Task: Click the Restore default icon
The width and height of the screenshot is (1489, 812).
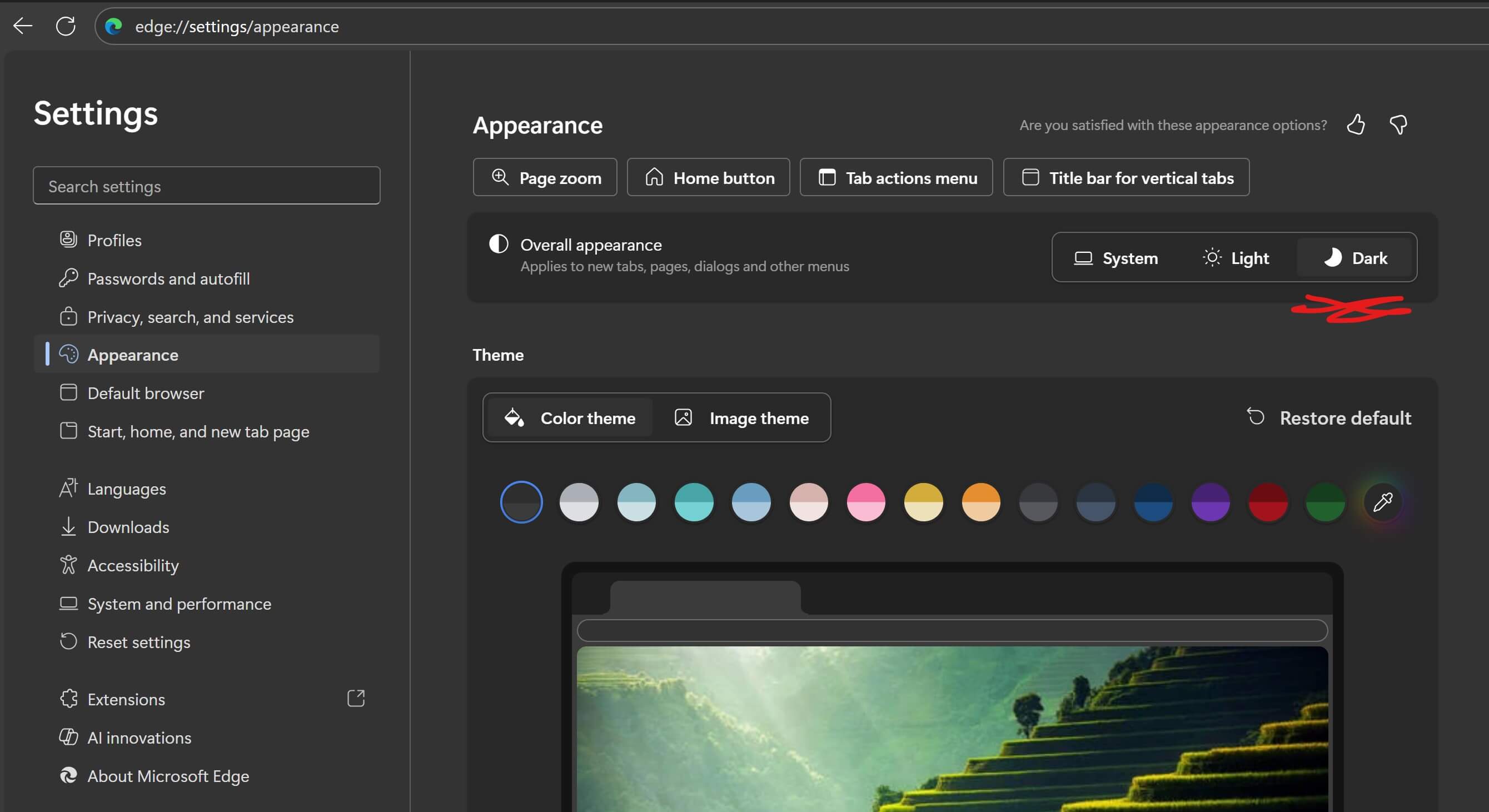Action: [1256, 417]
